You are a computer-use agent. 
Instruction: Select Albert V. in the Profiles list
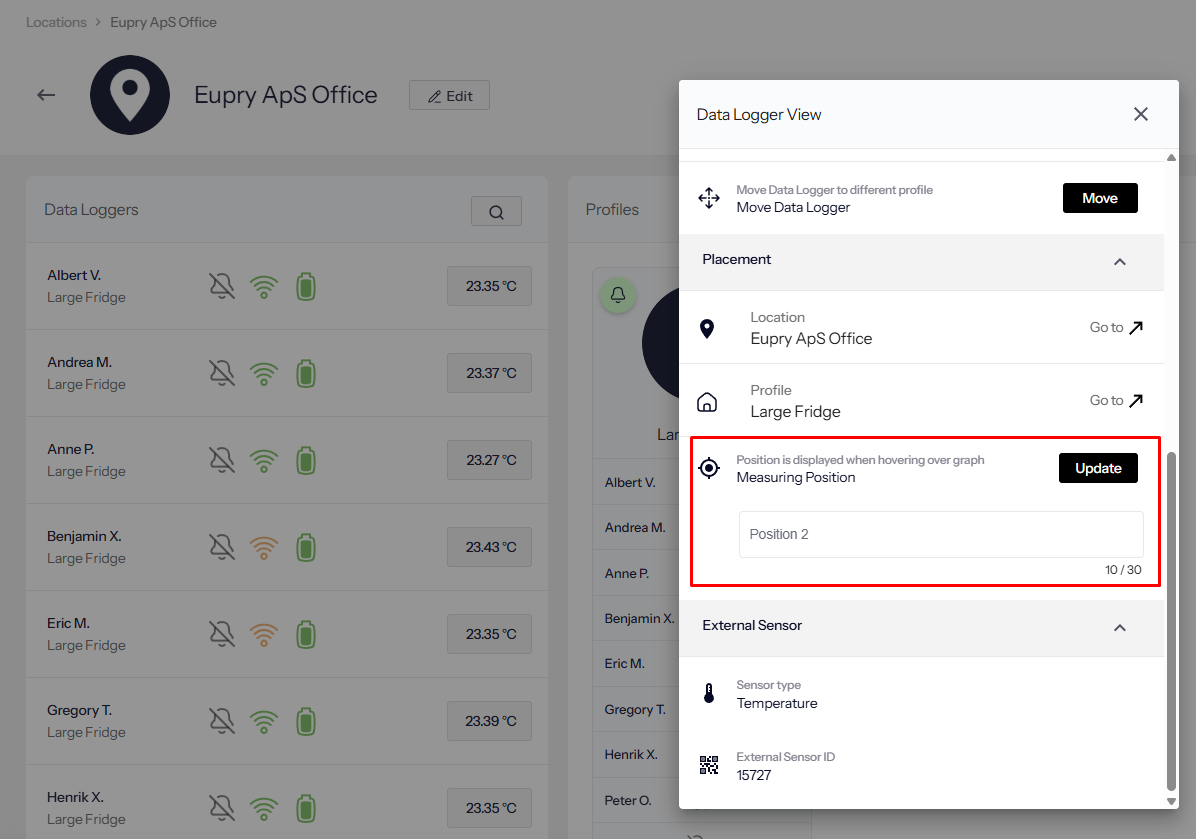tap(630, 483)
